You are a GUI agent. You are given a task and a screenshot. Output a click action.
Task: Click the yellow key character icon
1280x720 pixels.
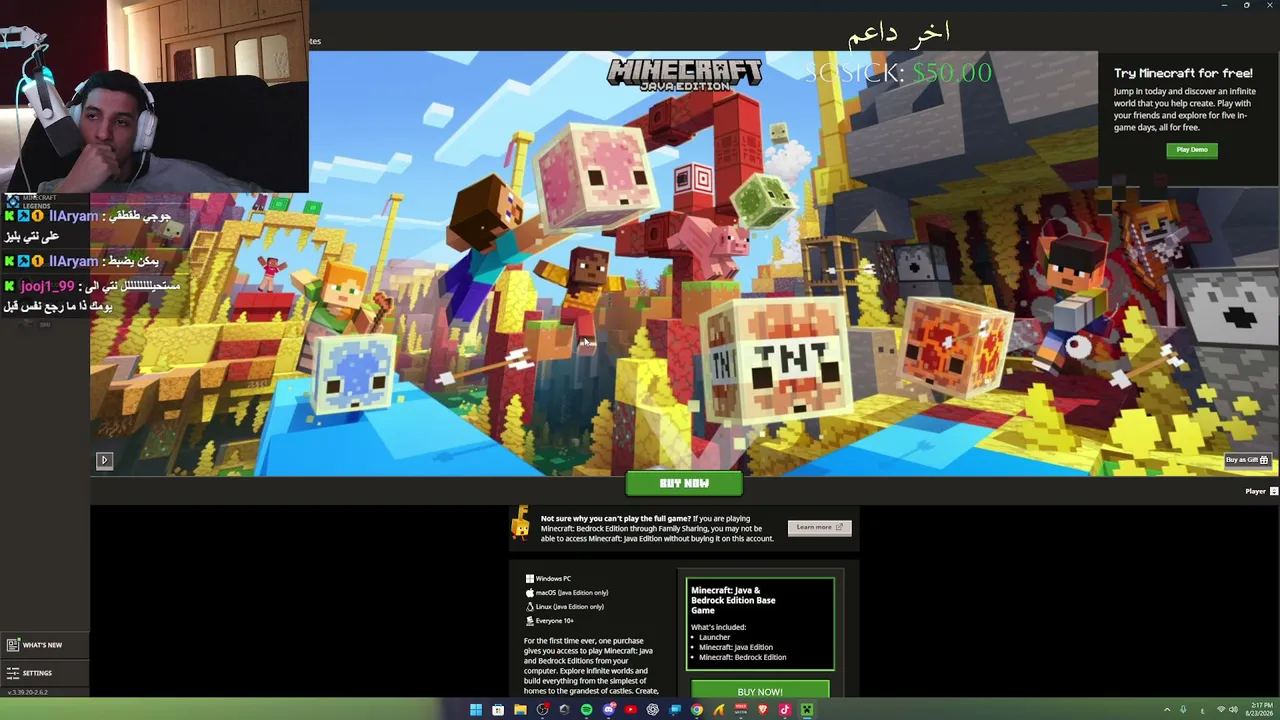(520, 523)
